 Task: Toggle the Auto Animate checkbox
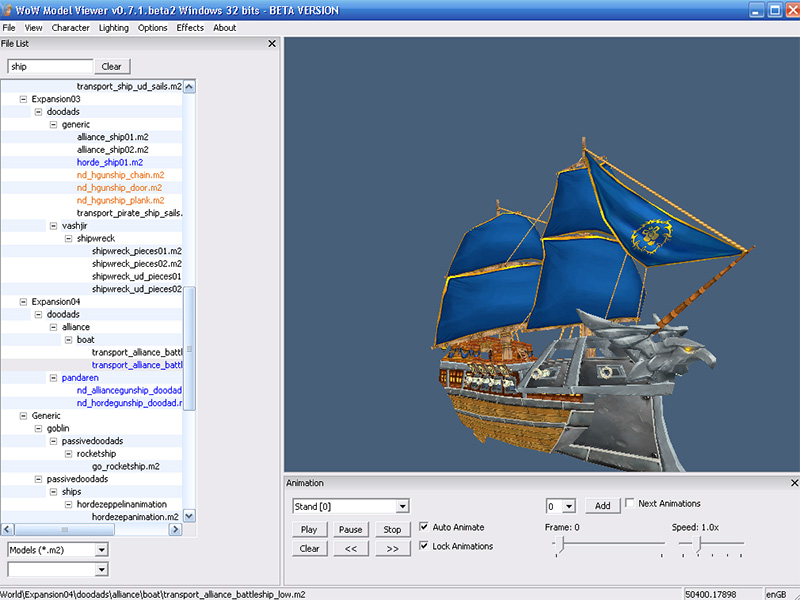click(423, 527)
